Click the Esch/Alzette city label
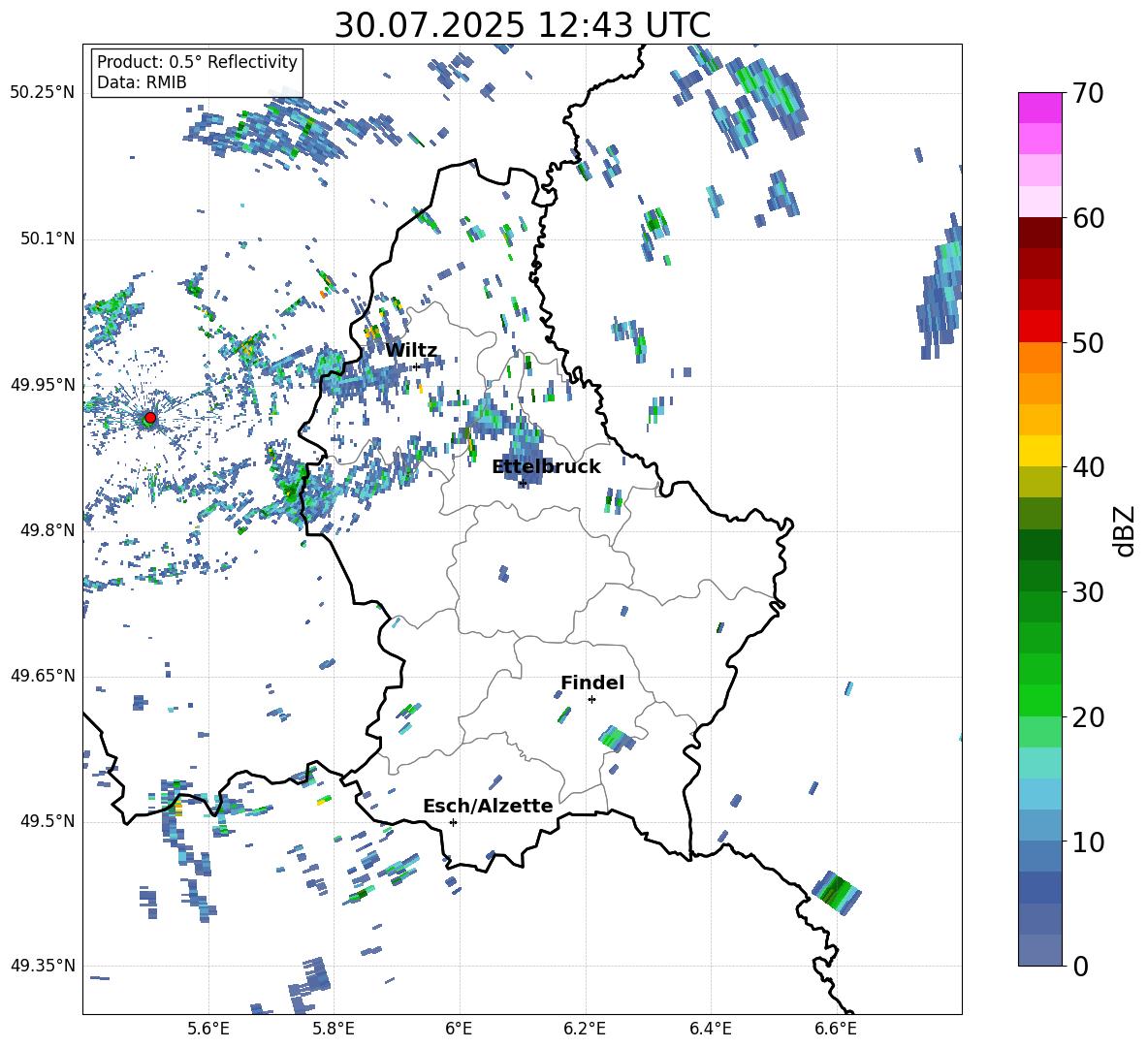 [x=488, y=806]
